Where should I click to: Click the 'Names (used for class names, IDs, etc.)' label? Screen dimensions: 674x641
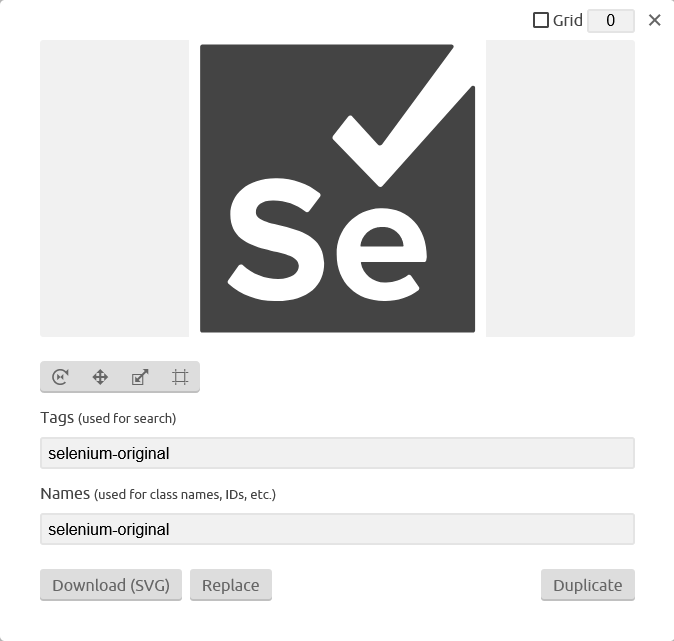(158, 494)
